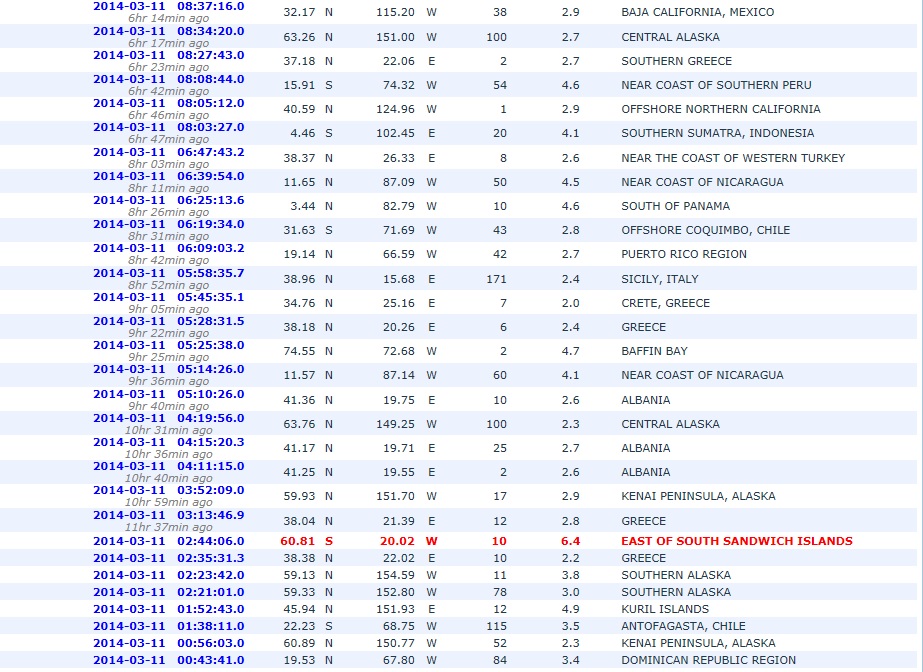Open the 05:58:35.7 Sicily, Italy earthquake
Viewport: 923px width, 672px height.
click(x=168, y=273)
